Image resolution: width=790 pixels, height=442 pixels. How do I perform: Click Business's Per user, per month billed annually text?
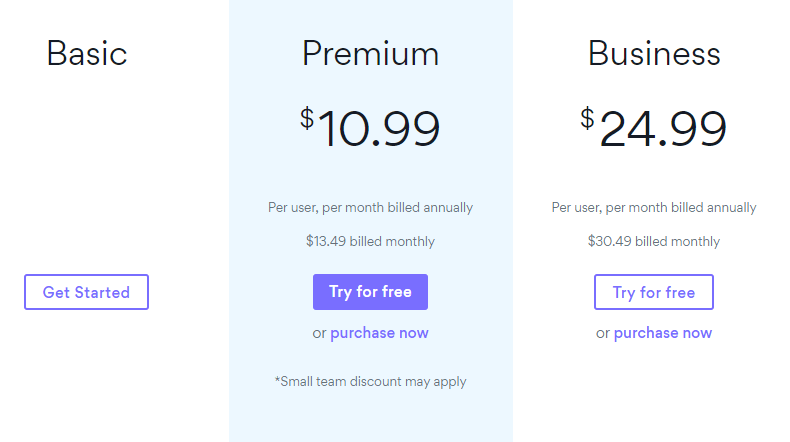click(x=654, y=208)
